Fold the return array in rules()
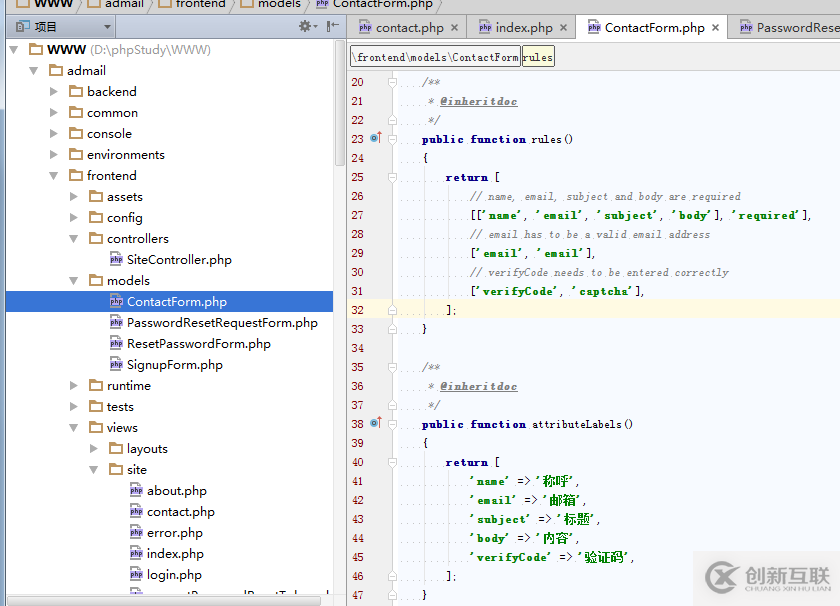 pyautogui.click(x=393, y=177)
